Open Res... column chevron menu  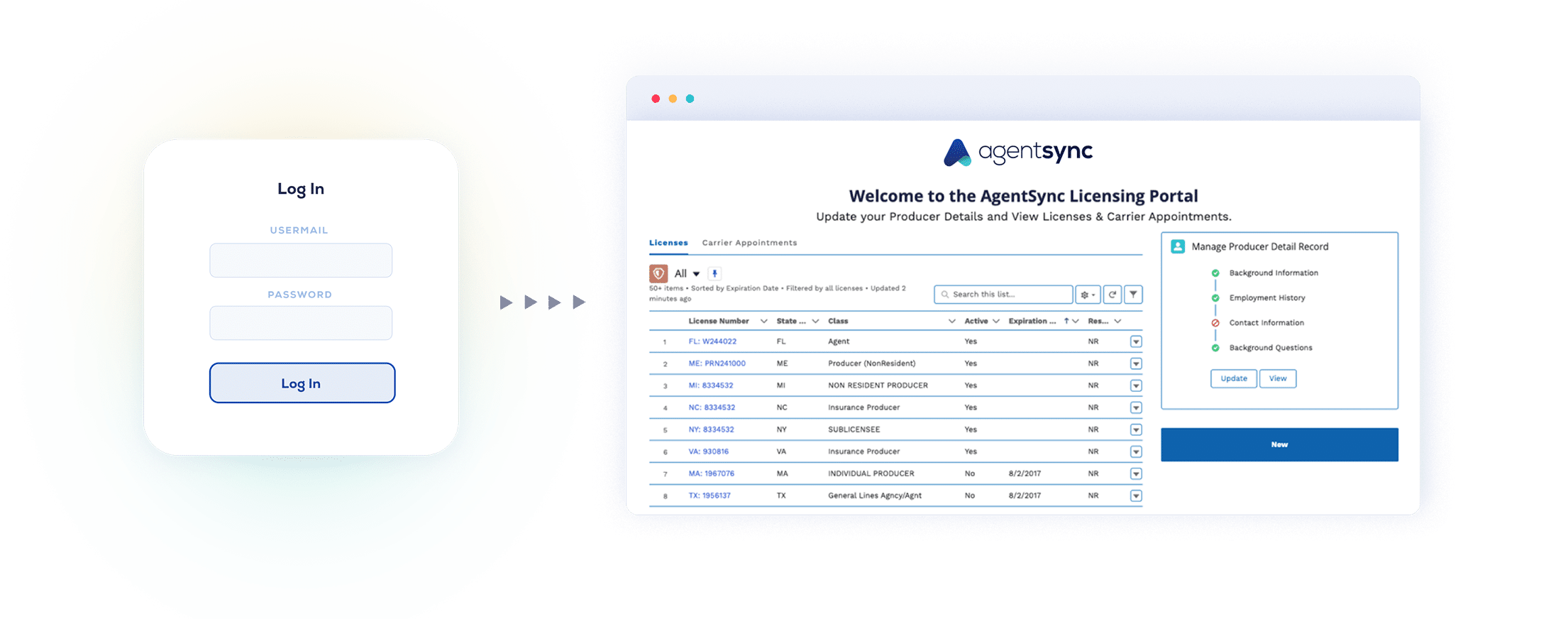[1117, 322]
